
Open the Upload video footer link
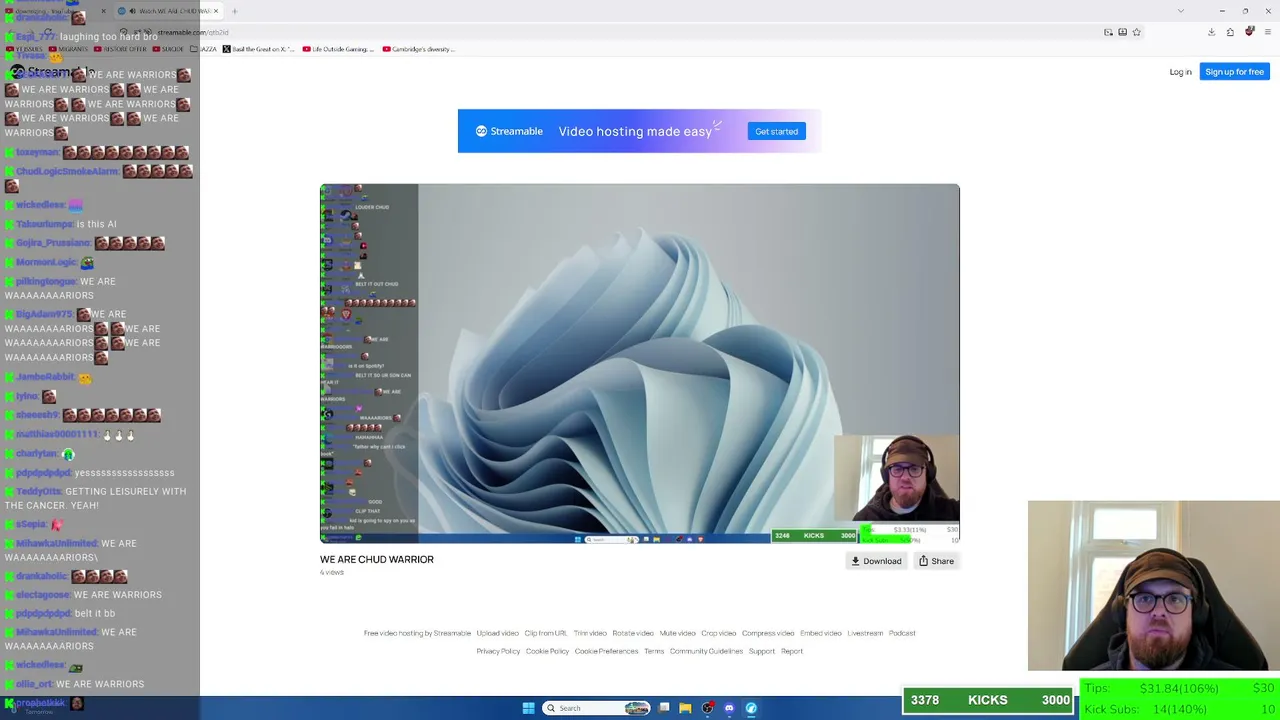tap(497, 633)
